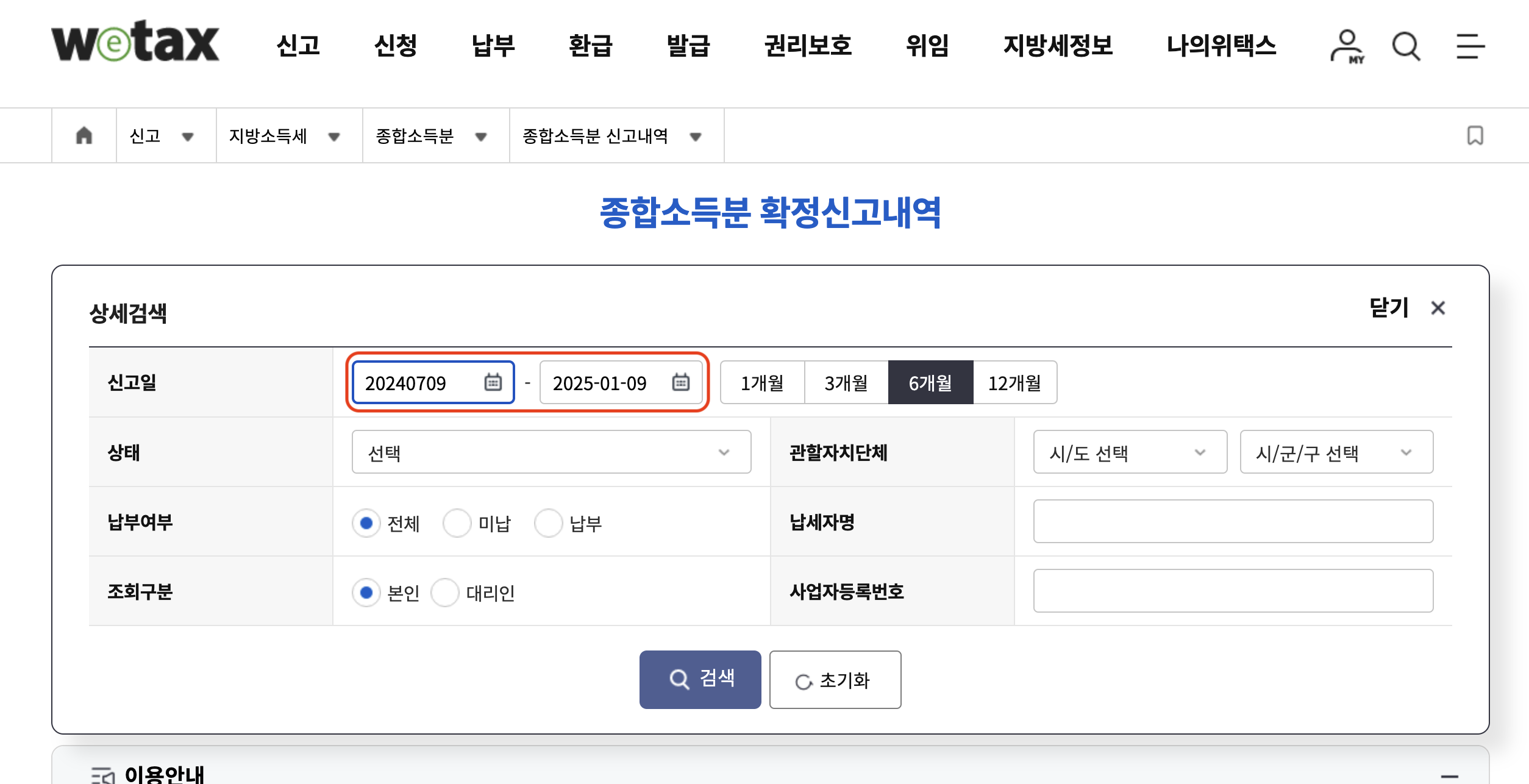The image size is (1529, 784).
Task: Click the 검색 search button
Action: [700, 679]
